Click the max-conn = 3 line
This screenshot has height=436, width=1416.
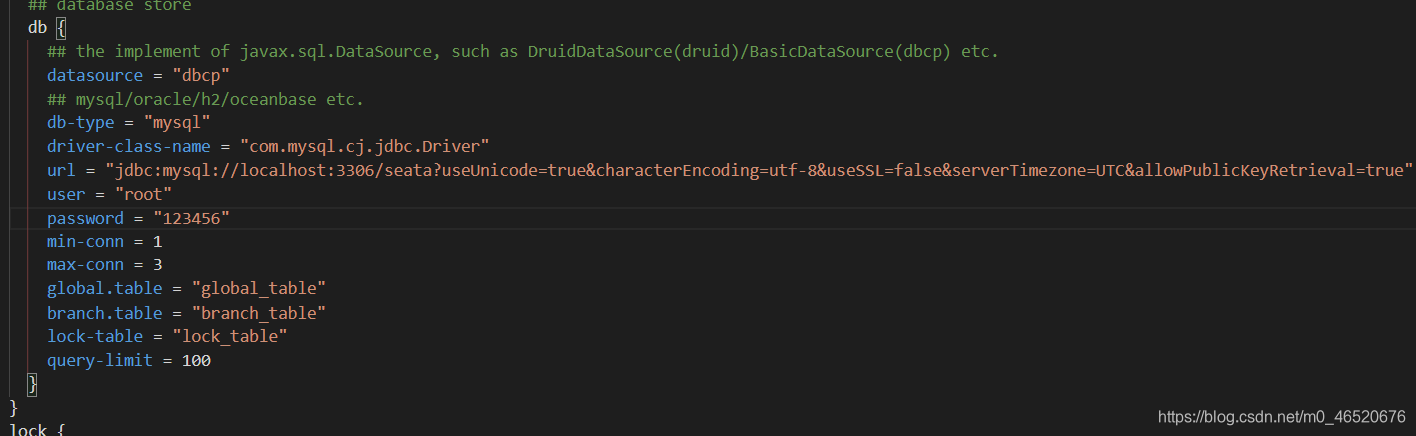tap(105, 266)
